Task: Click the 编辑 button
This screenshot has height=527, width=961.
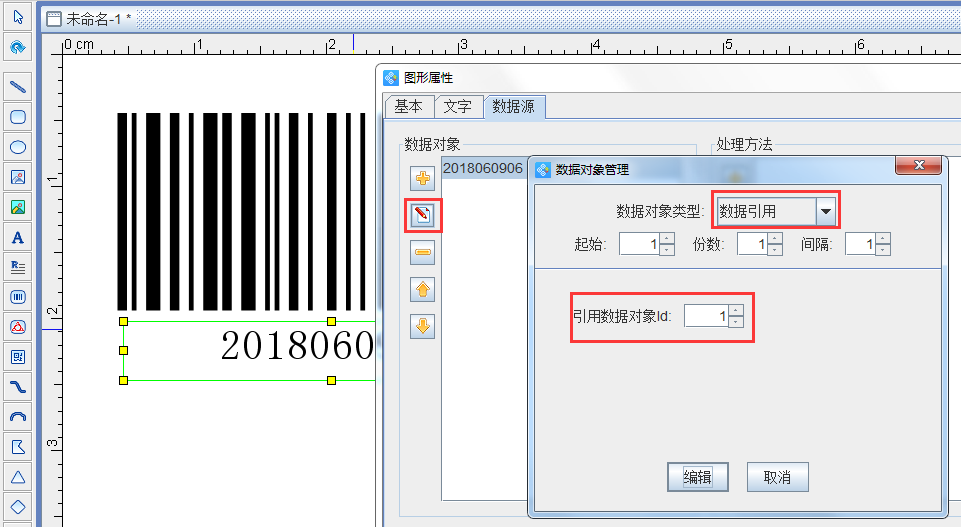Action: tap(697, 477)
